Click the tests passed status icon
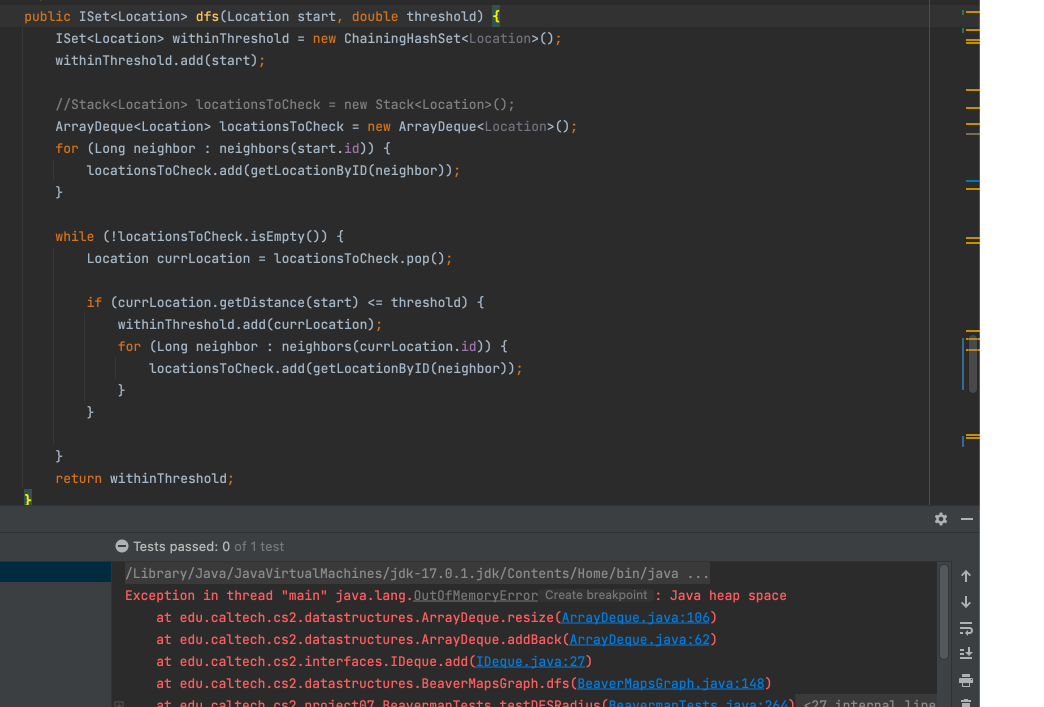Image resolution: width=1044 pixels, height=707 pixels. (x=122, y=547)
